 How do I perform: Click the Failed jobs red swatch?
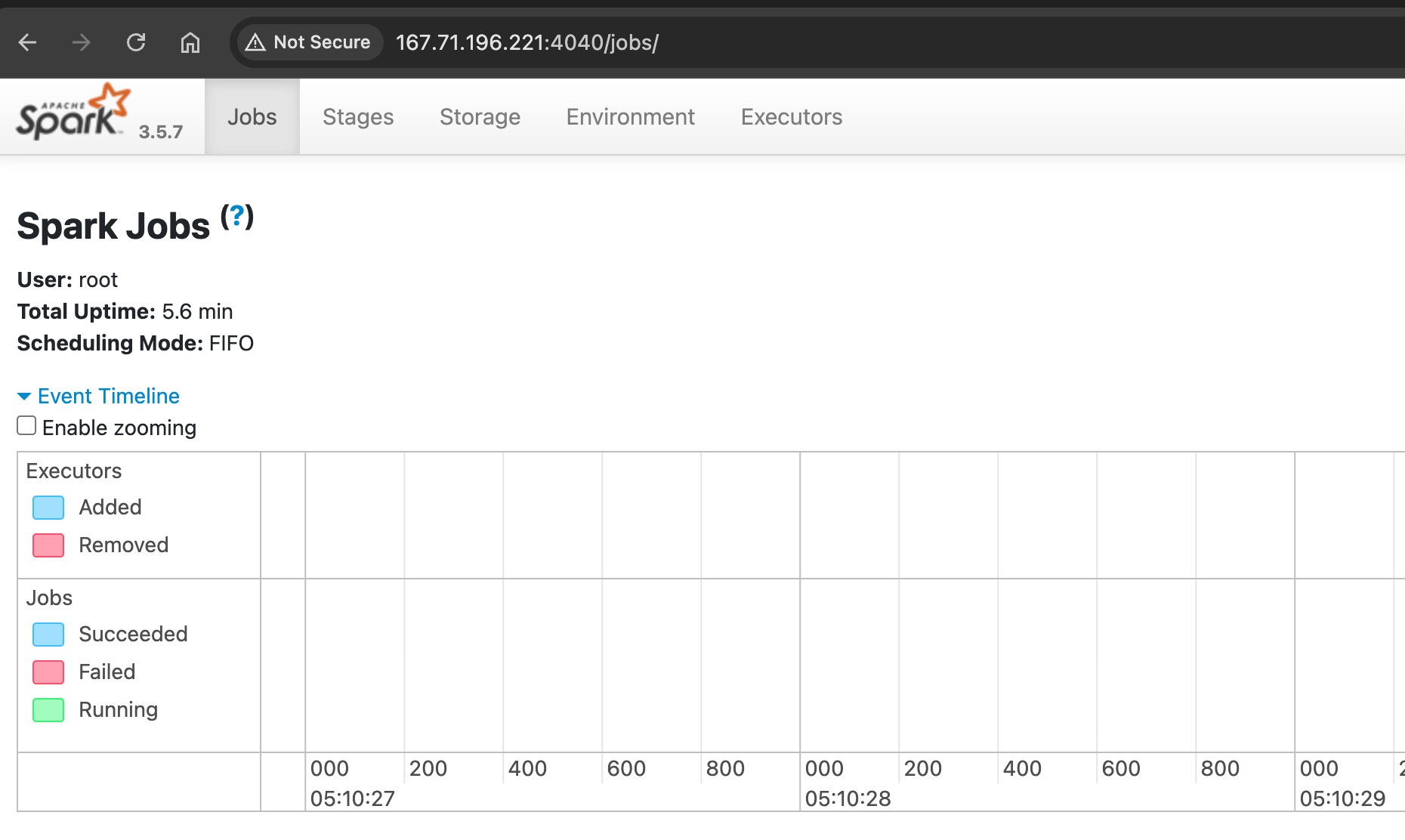[48, 672]
